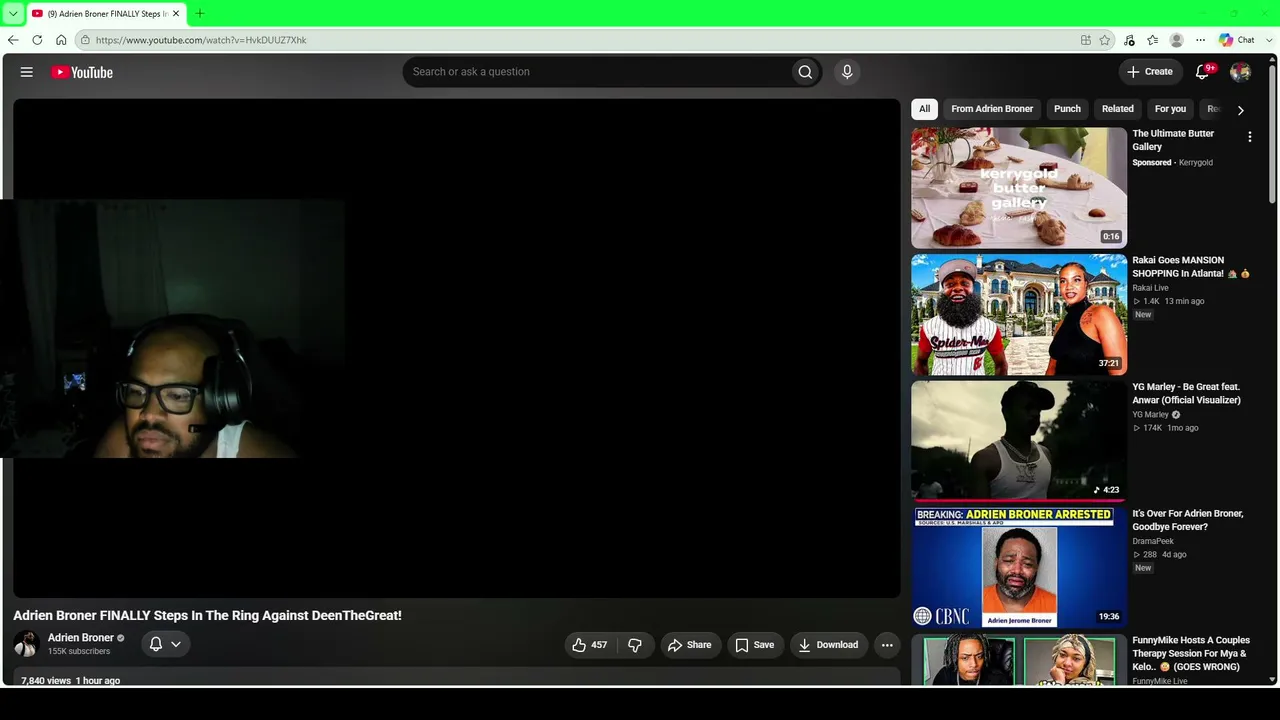The width and height of the screenshot is (1280, 720).
Task: Click the FunnyMike couples therapy thumbnail
Action: coord(1019,659)
